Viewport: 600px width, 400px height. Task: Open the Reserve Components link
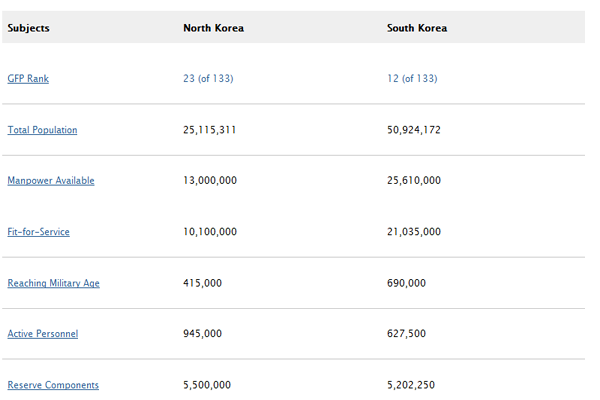[x=53, y=385]
